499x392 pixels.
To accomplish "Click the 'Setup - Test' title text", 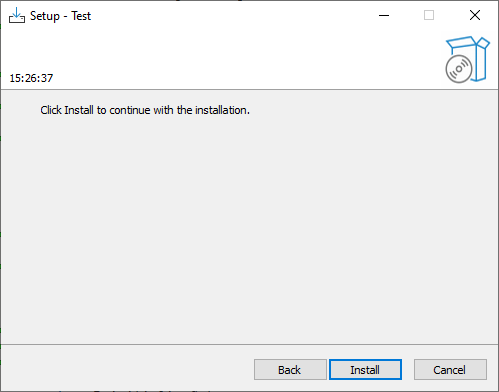I will pos(60,16).
